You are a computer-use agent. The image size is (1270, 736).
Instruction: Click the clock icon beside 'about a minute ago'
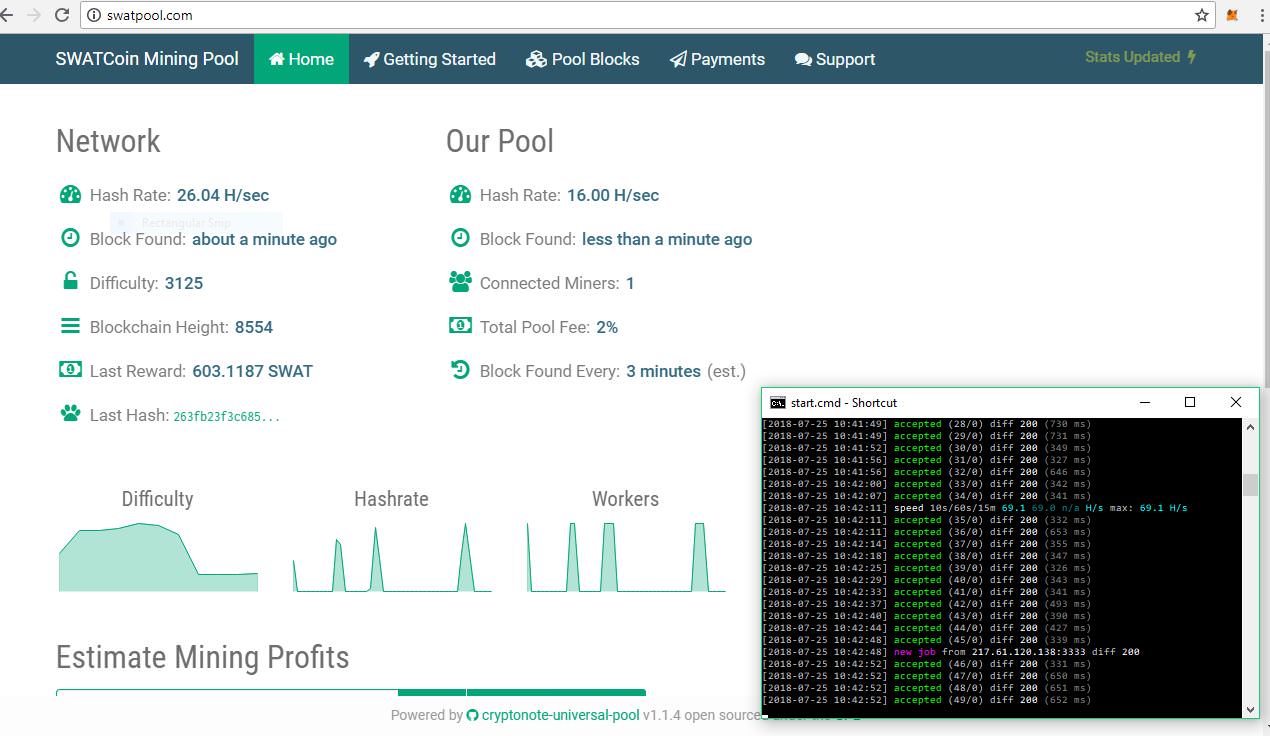click(70, 239)
